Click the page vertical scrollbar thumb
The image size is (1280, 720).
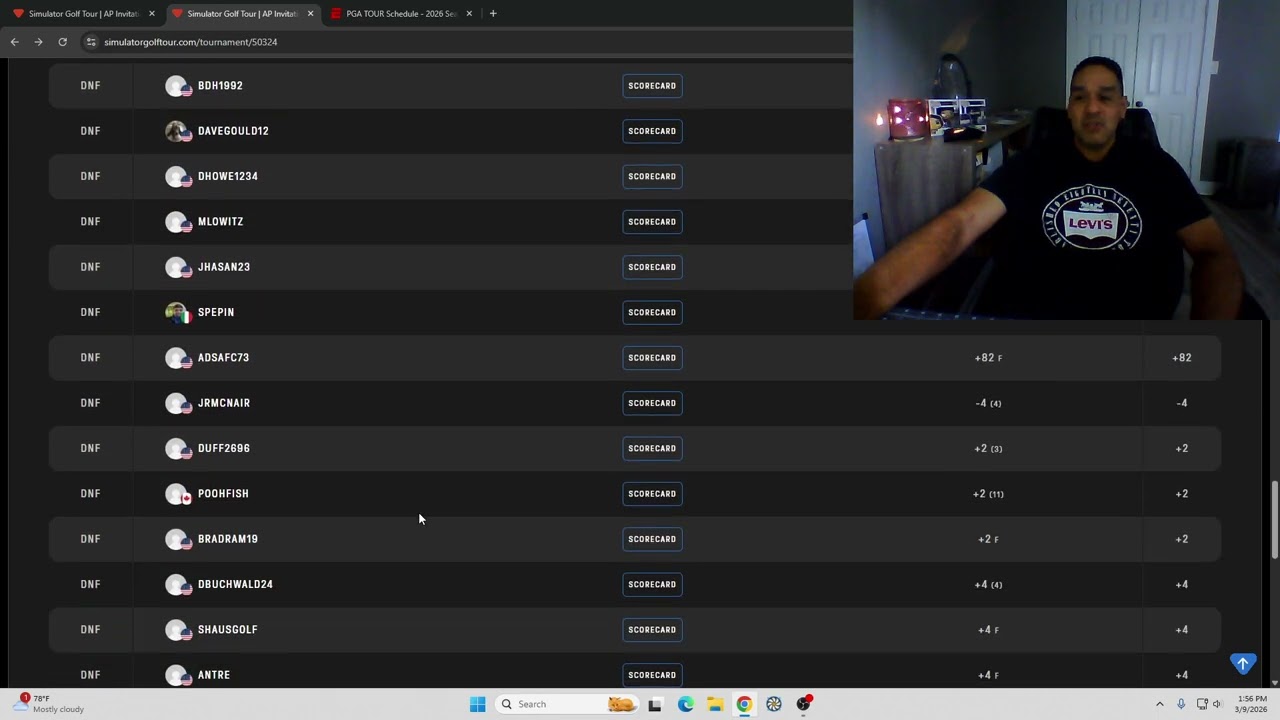(x=1274, y=520)
